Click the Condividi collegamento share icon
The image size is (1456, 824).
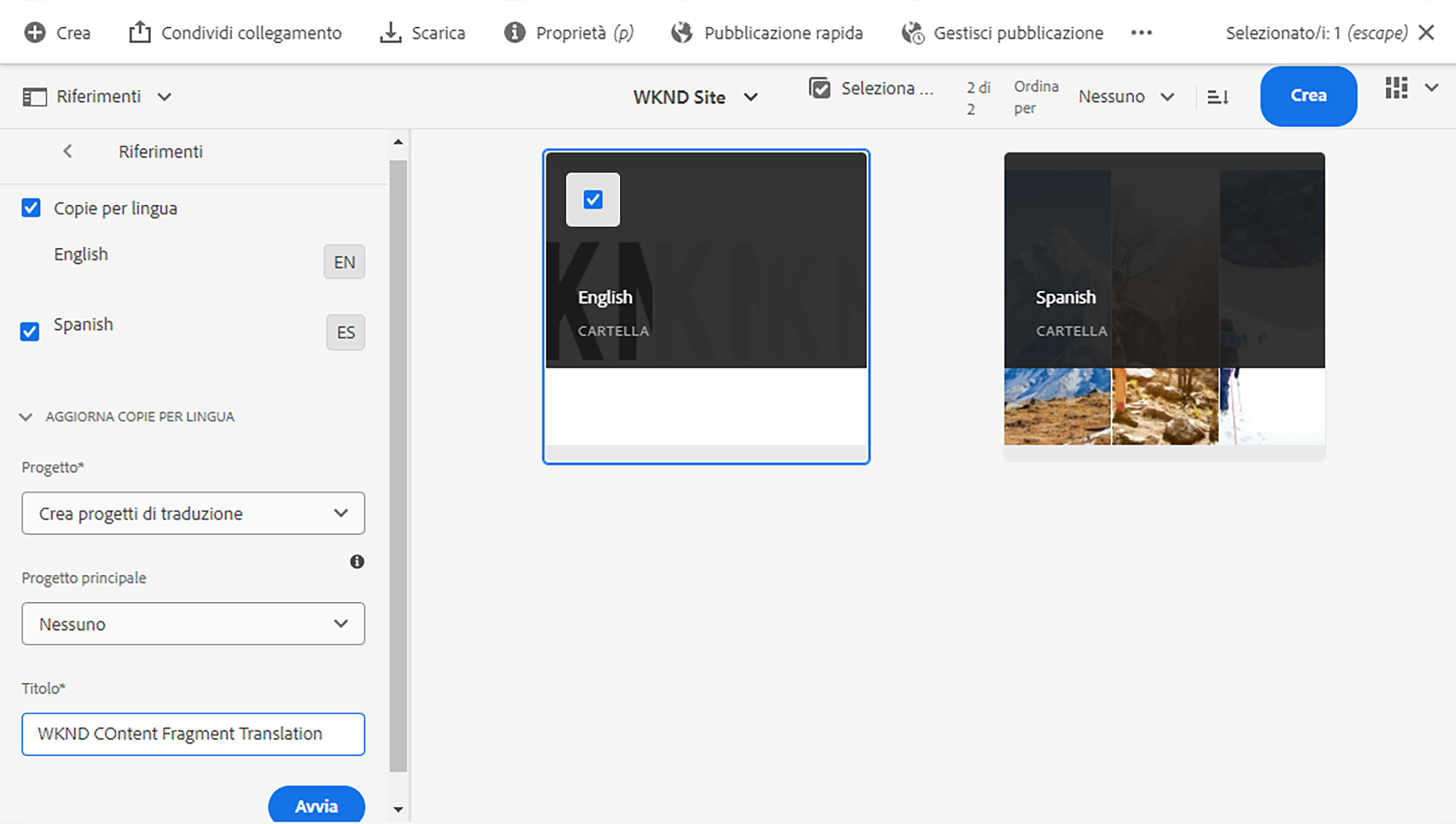point(140,32)
